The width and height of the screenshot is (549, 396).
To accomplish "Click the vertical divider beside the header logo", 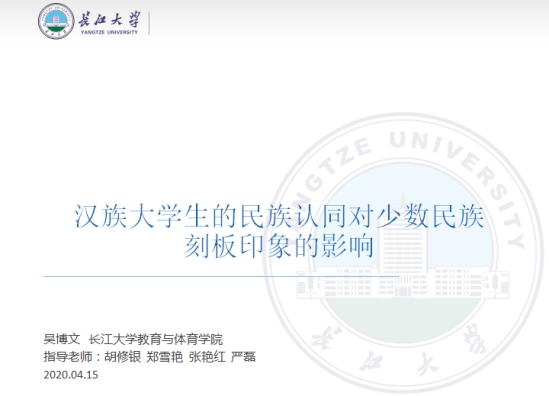I will (x=149, y=23).
